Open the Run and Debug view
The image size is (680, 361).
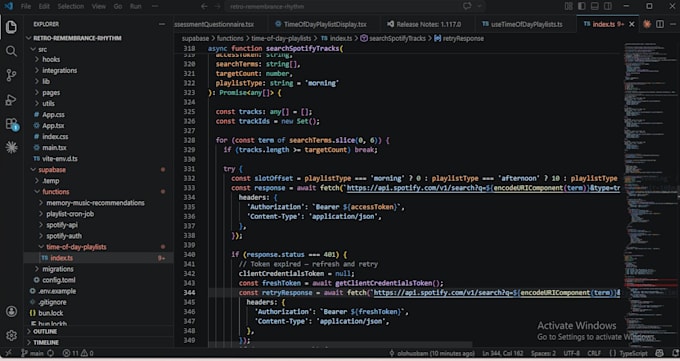point(11,100)
